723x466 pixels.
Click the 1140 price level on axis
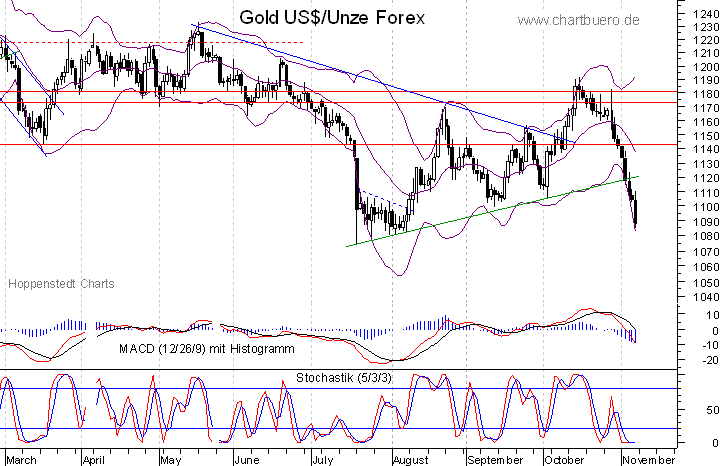coord(705,149)
